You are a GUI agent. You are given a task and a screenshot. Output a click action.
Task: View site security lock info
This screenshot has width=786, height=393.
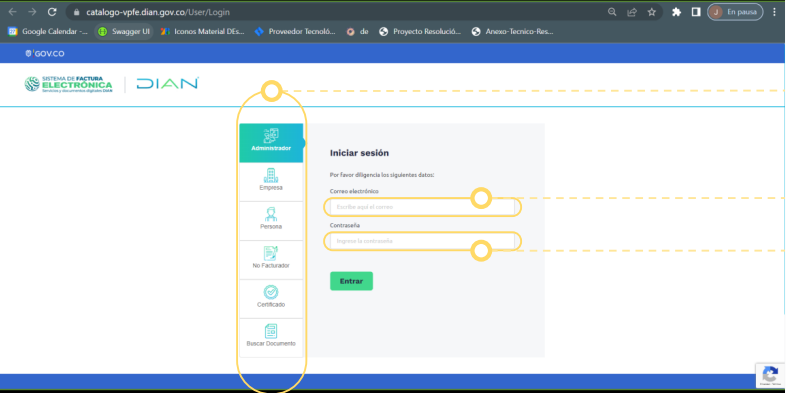click(x=76, y=12)
